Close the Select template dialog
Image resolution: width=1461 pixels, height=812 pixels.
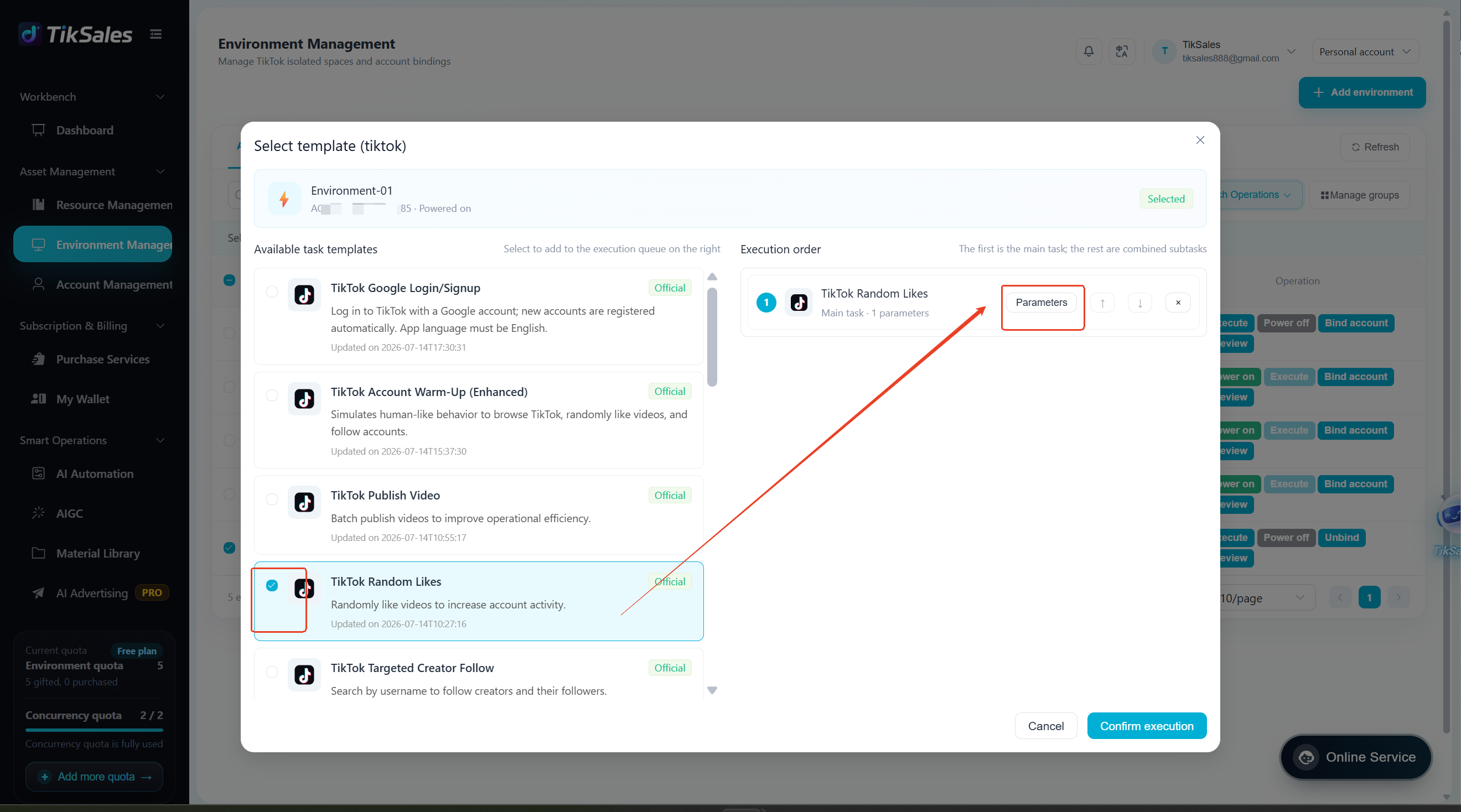click(x=1200, y=140)
